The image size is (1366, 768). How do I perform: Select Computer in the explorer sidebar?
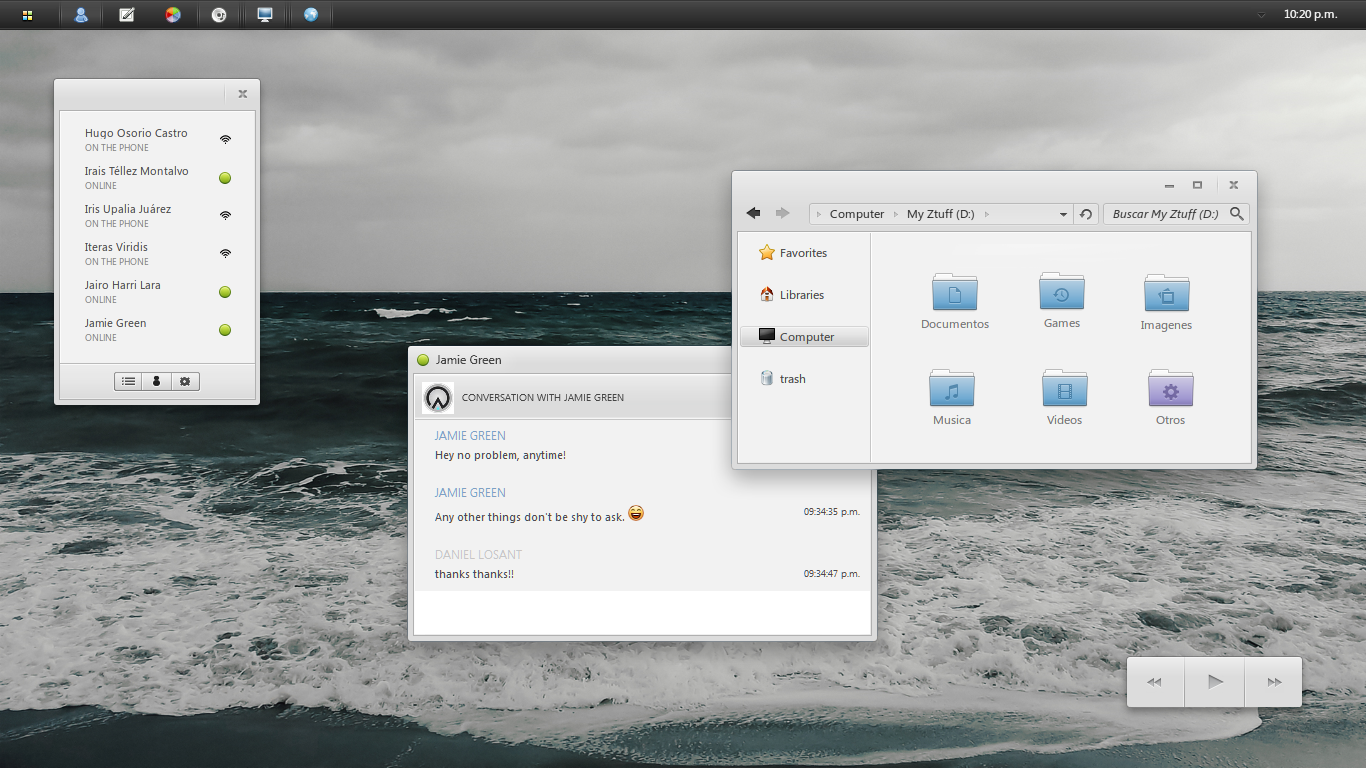point(804,337)
